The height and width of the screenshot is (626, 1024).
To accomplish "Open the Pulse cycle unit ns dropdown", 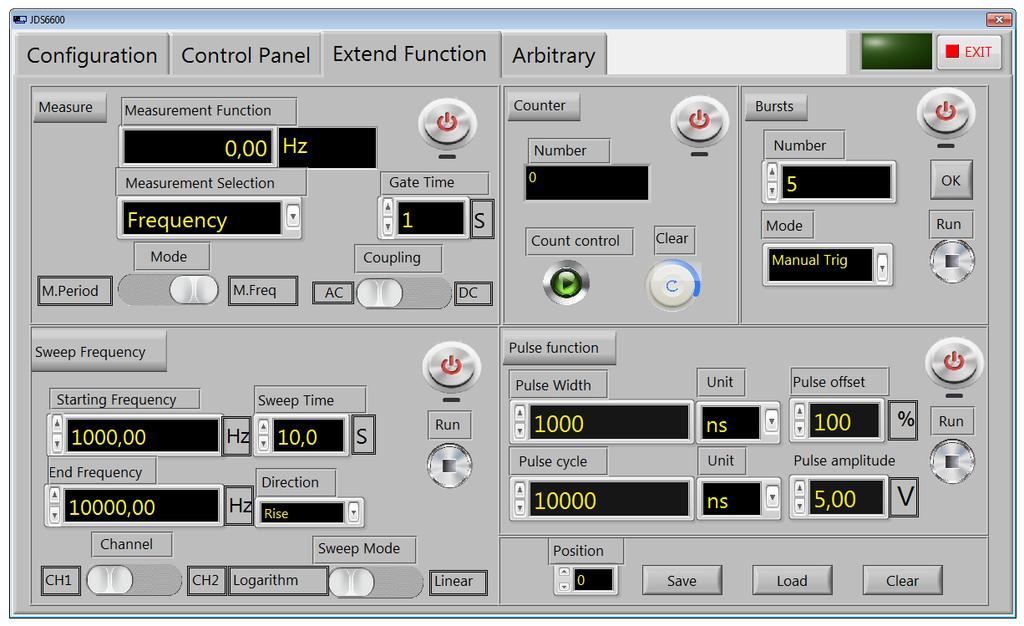I will click(772, 498).
